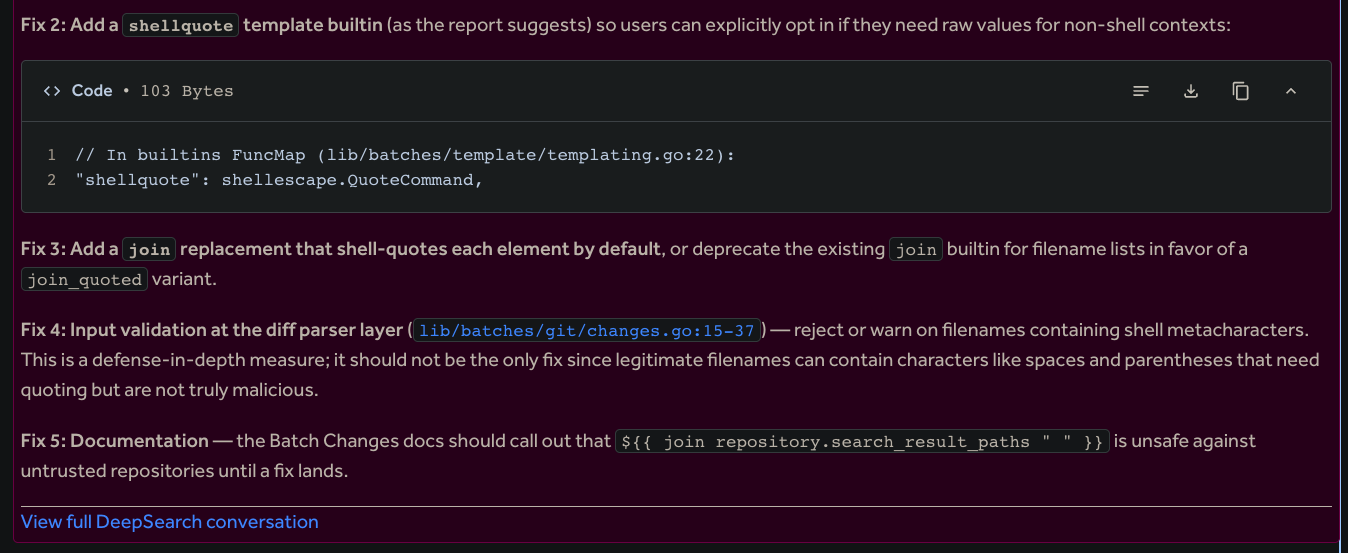The height and width of the screenshot is (553, 1348).
Task: Click the // In builtins FuncMap comment line
Action: click(405, 155)
